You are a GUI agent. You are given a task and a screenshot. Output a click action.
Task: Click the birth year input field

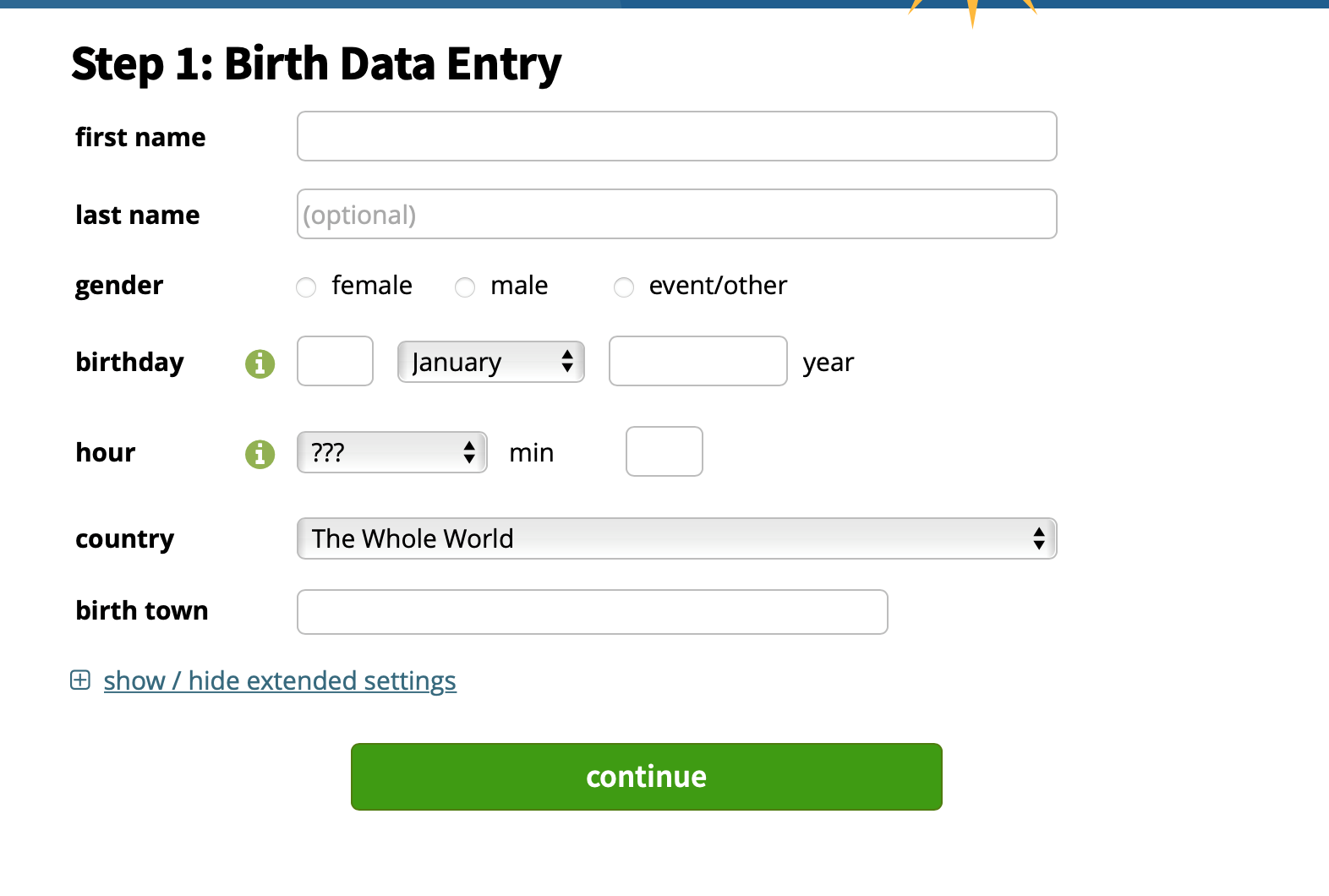click(698, 361)
